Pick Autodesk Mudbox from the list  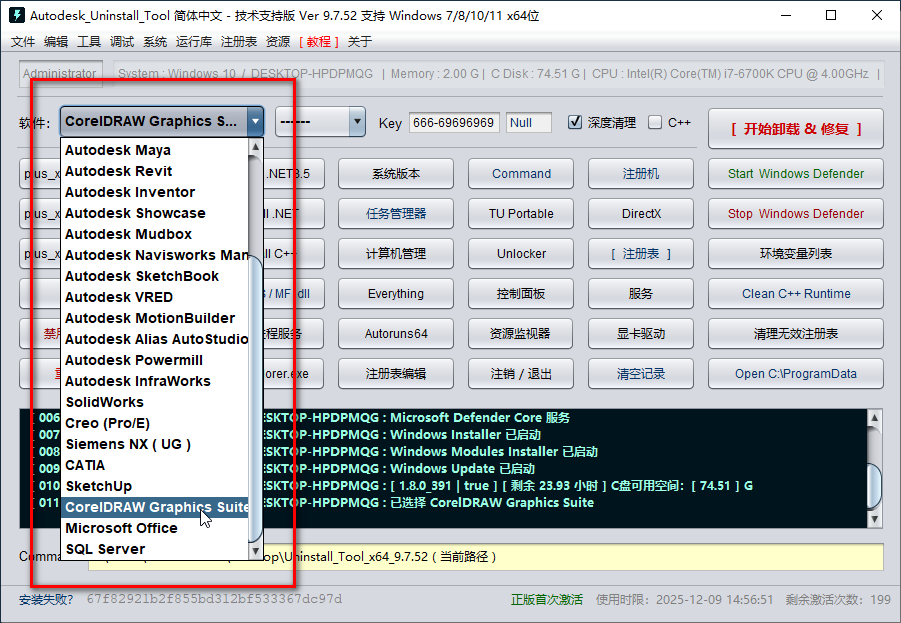(x=155, y=234)
